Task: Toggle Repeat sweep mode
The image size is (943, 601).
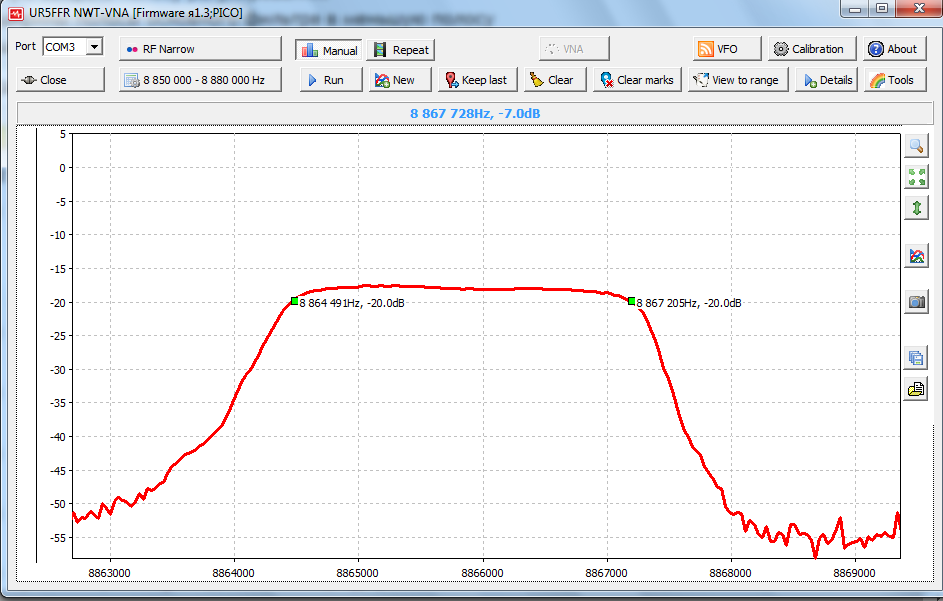Action: 400,50
